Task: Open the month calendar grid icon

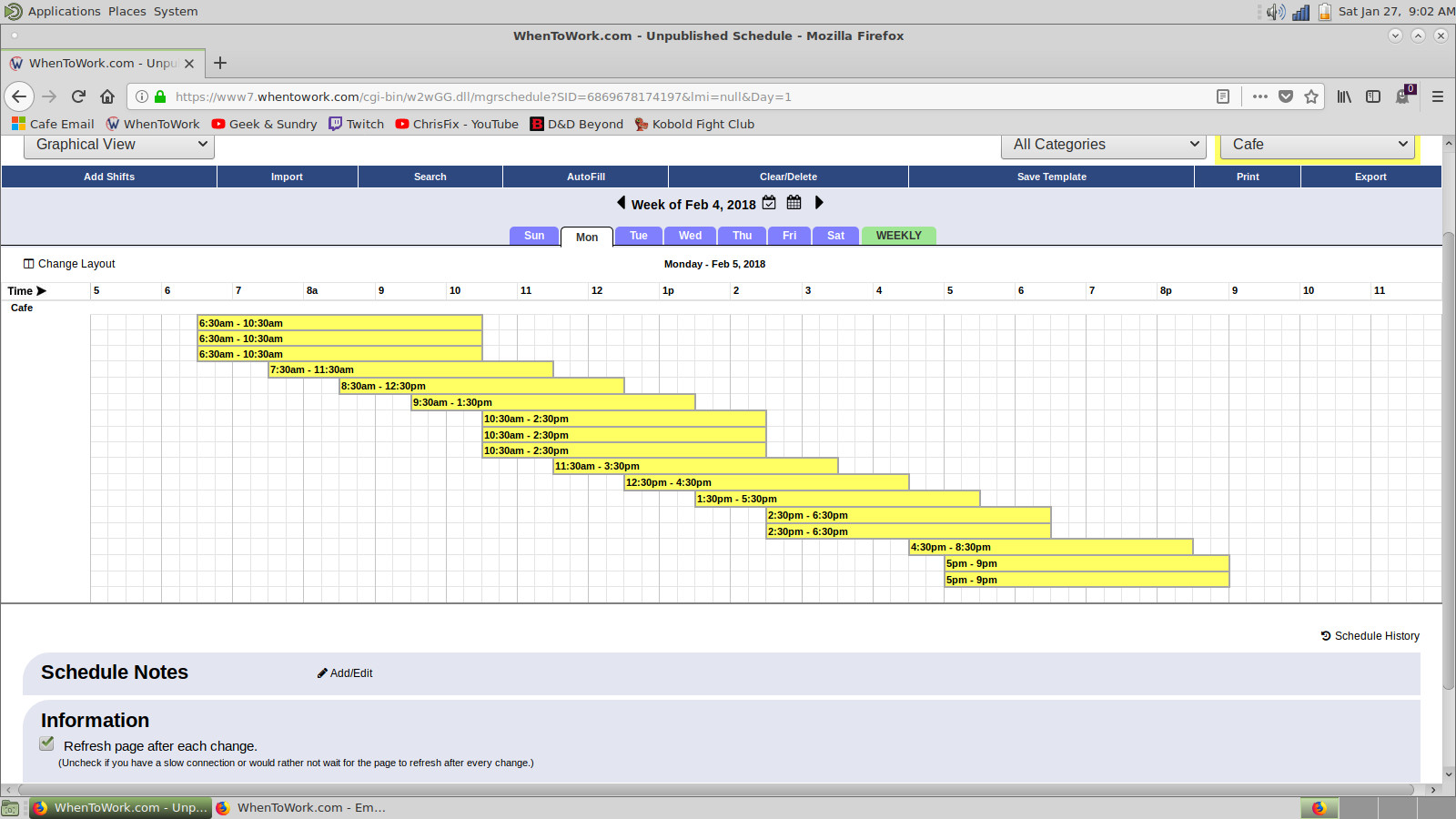Action: (x=794, y=203)
